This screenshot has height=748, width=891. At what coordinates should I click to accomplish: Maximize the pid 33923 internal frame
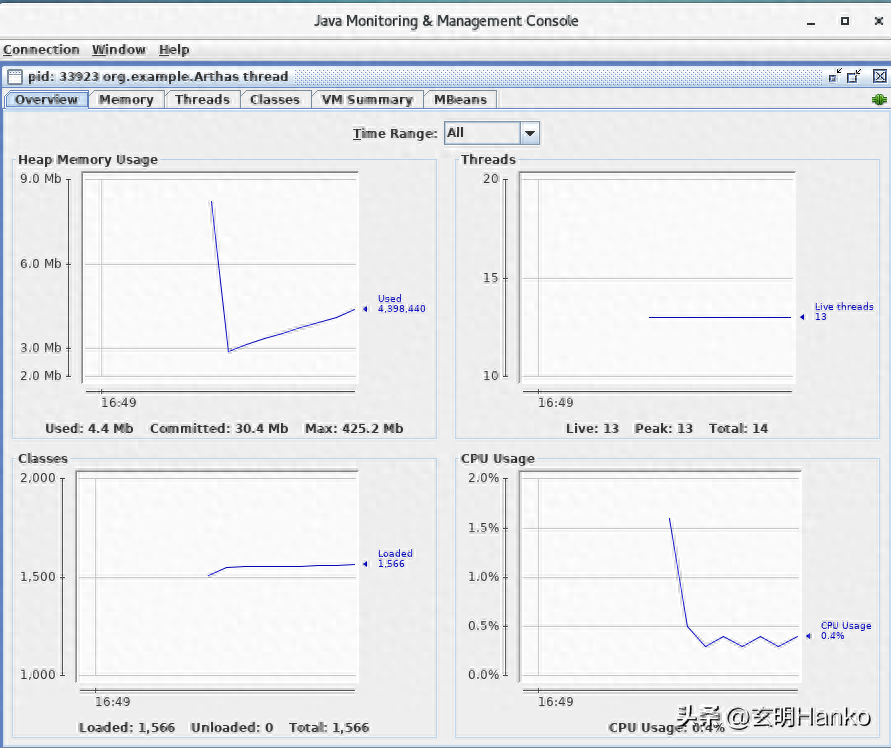point(855,76)
